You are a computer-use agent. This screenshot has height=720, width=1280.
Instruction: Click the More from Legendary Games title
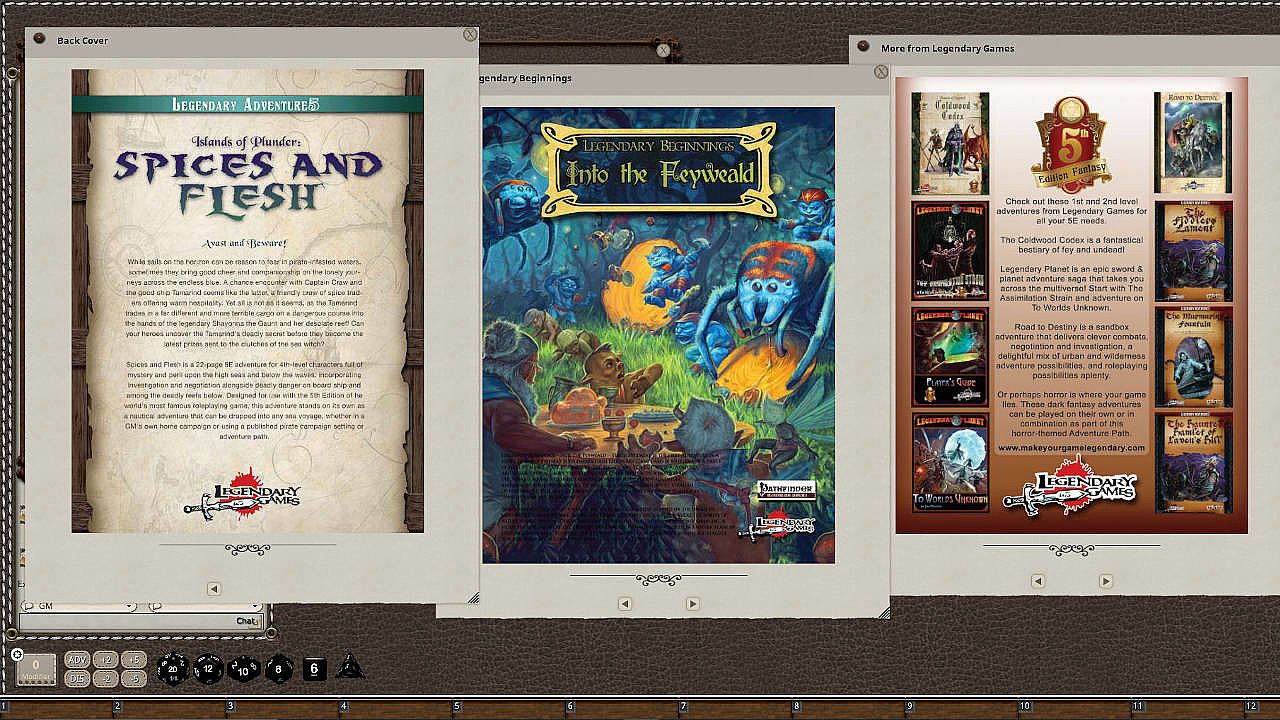(948, 48)
